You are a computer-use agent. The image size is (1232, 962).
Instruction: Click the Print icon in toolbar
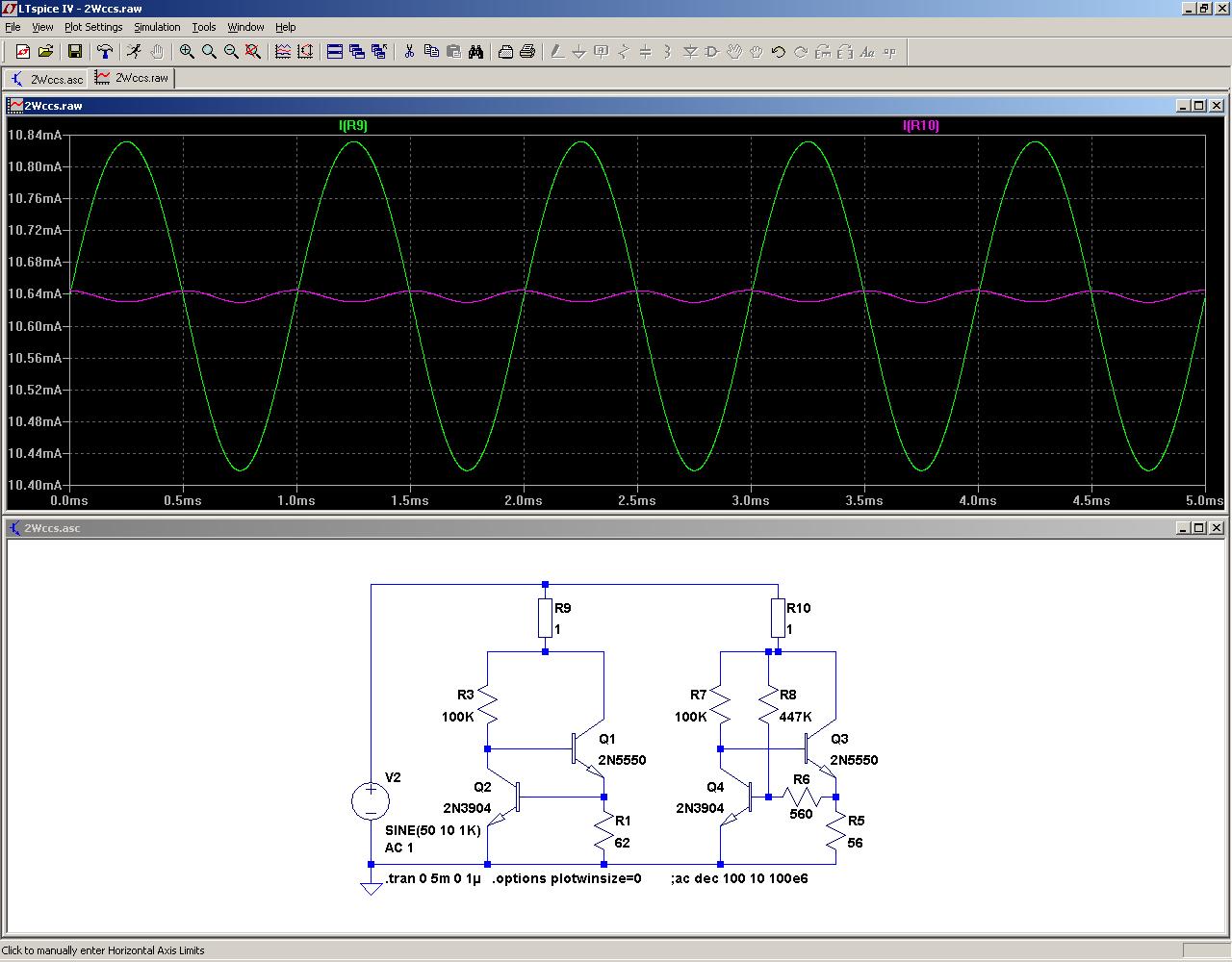(526, 52)
